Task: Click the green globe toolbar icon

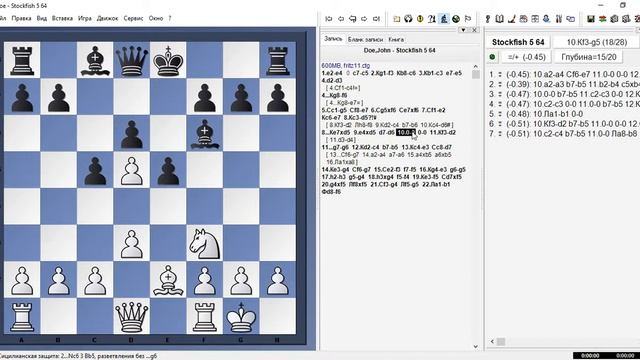Action: [x=456, y=19]
